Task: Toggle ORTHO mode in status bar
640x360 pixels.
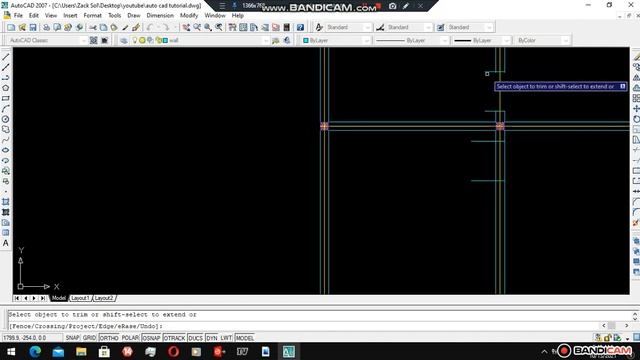Action: click(x=109, y=338)
